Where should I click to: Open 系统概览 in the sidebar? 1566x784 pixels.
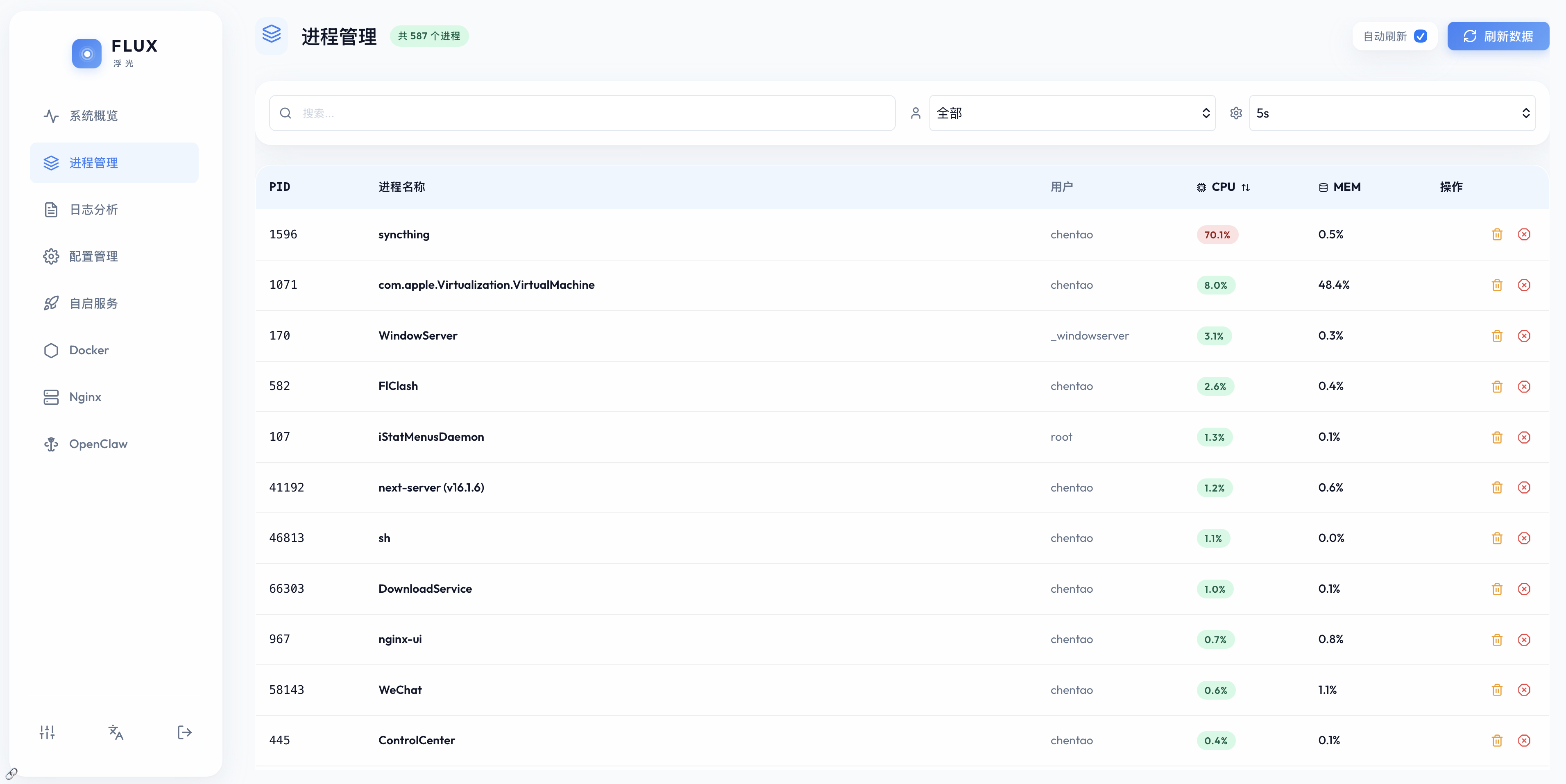tap(94, 116)
